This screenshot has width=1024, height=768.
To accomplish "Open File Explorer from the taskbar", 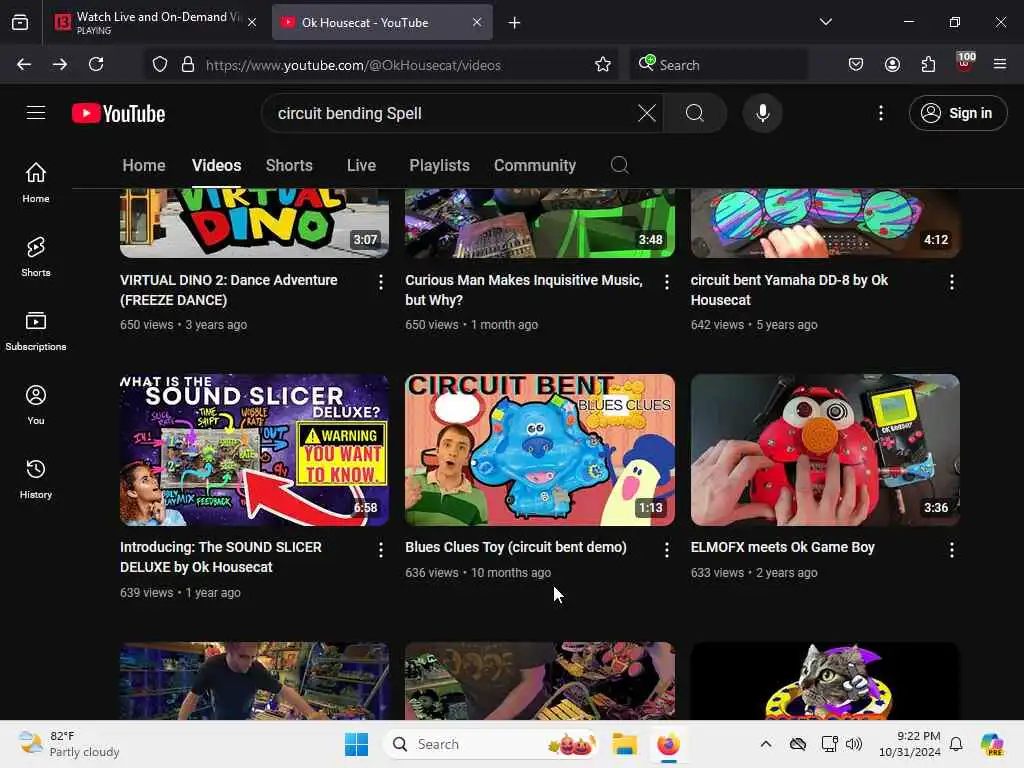I will (x=624, y=744).
